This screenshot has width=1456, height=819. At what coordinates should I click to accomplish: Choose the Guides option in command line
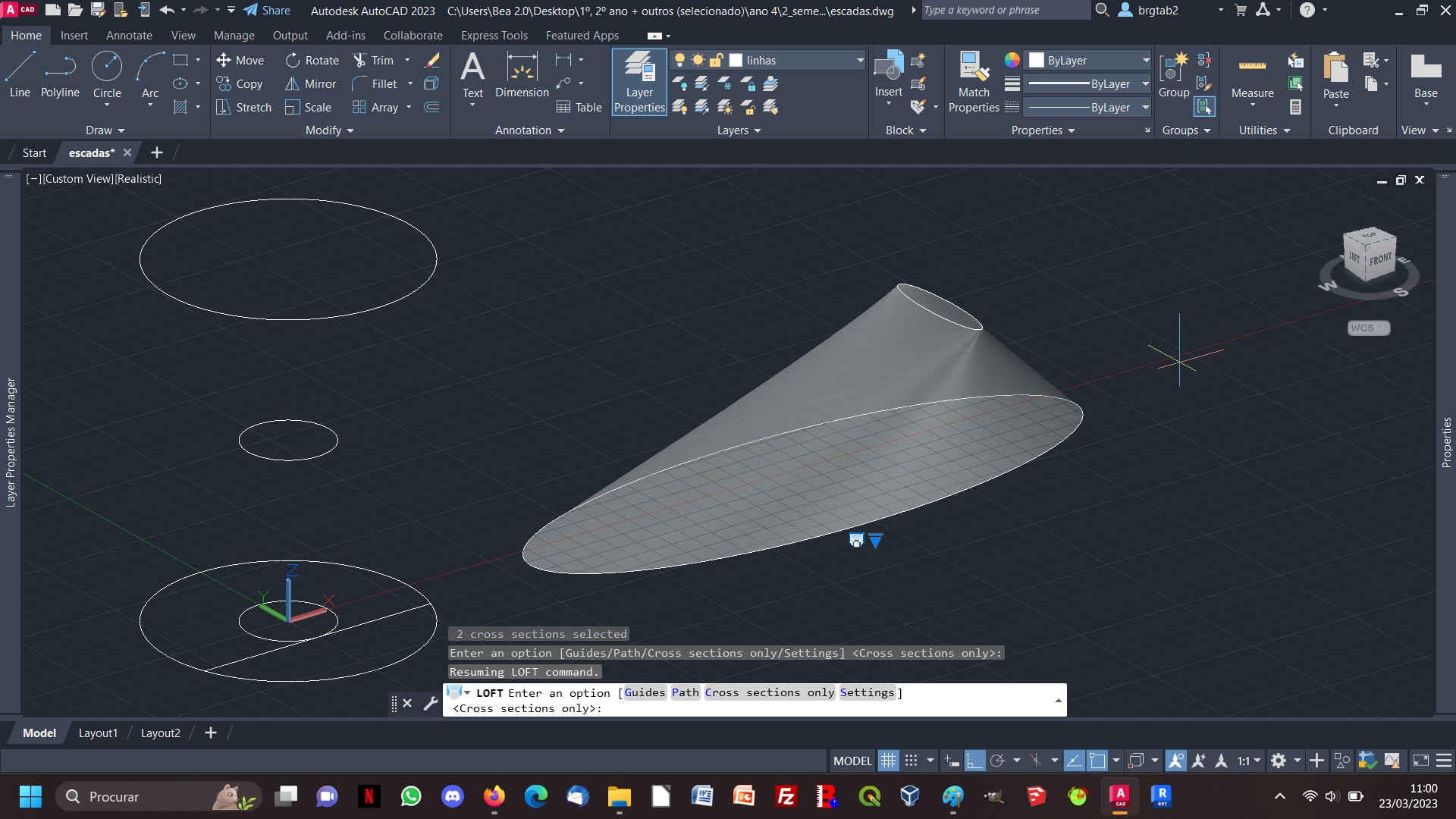tap(645, 692)
